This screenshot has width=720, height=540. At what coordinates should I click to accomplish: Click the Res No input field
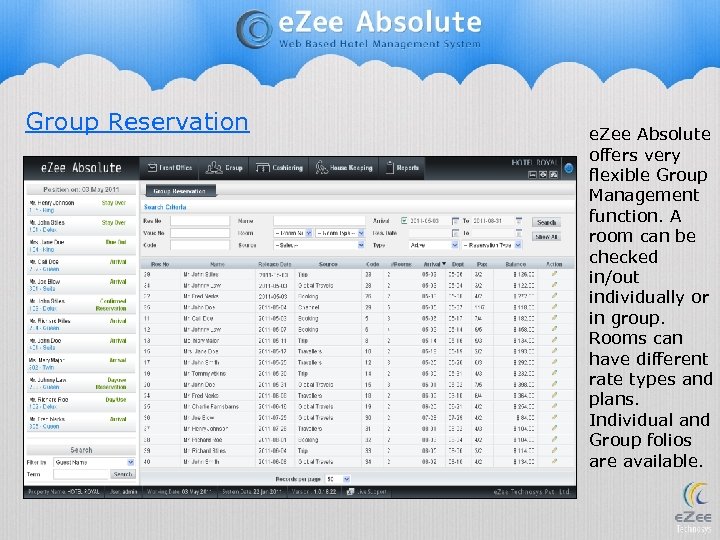click(x=200, y=221)
